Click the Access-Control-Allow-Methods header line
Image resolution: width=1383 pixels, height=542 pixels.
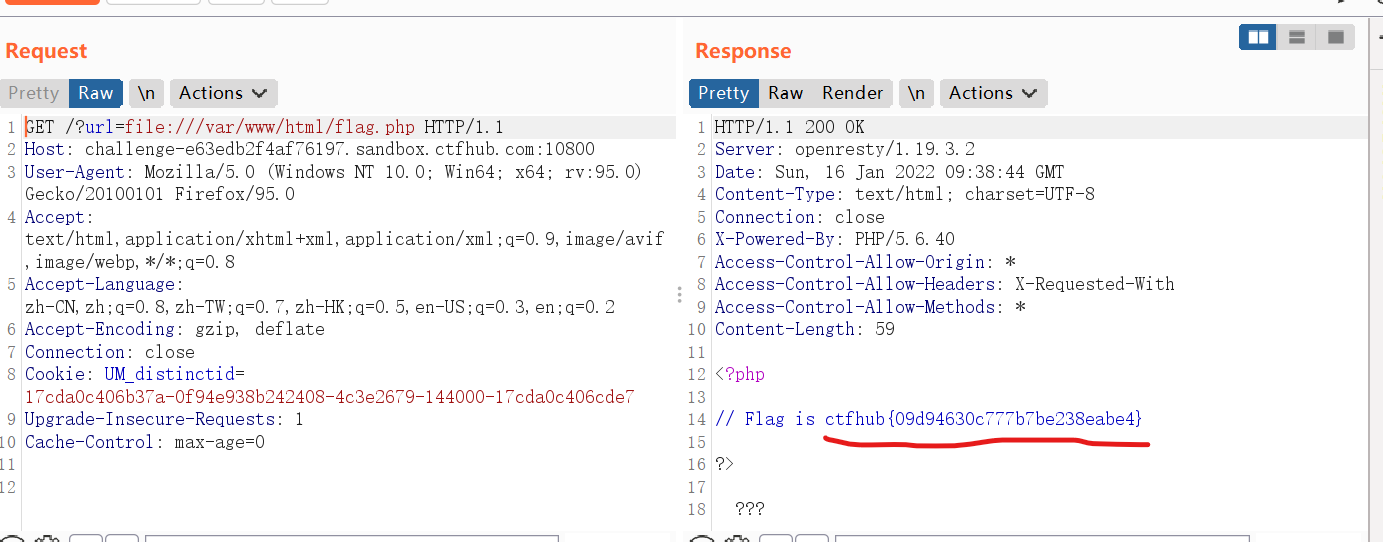[x=870, y=307]
